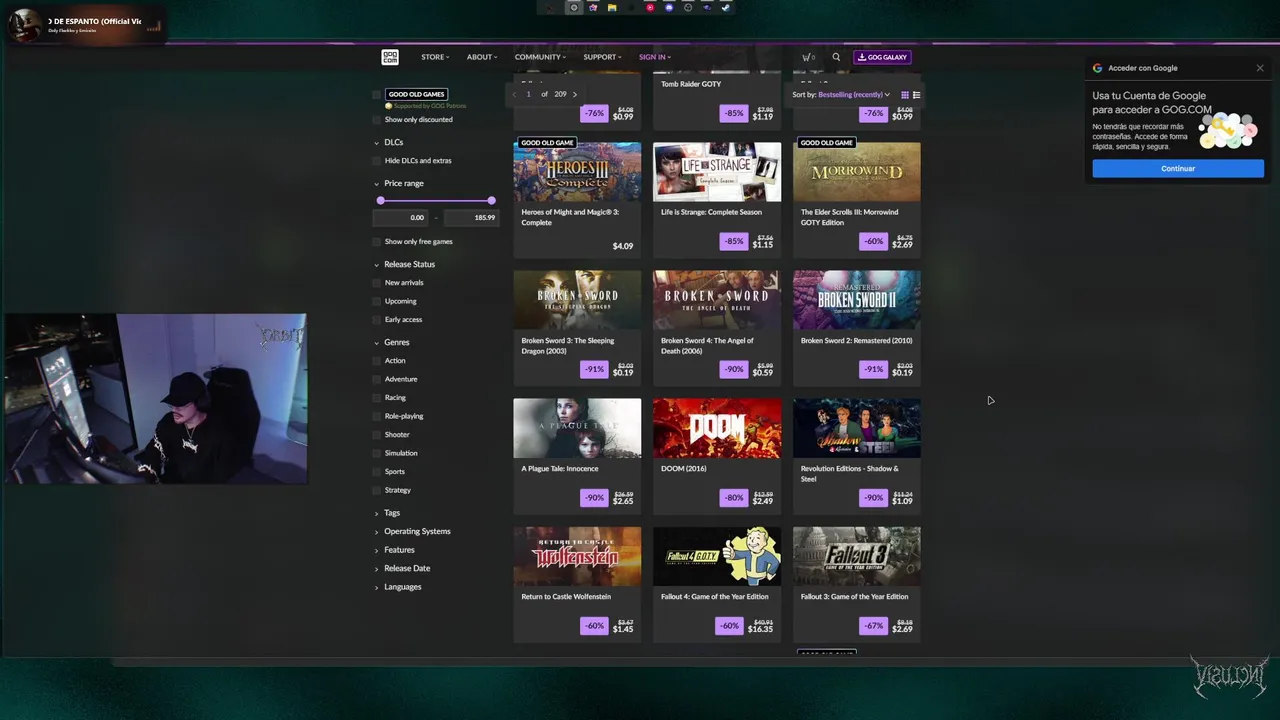Screen dimensions: 1280x720
Task: Open Fallout 3: Game of the Year link
Action: point(854,597)
